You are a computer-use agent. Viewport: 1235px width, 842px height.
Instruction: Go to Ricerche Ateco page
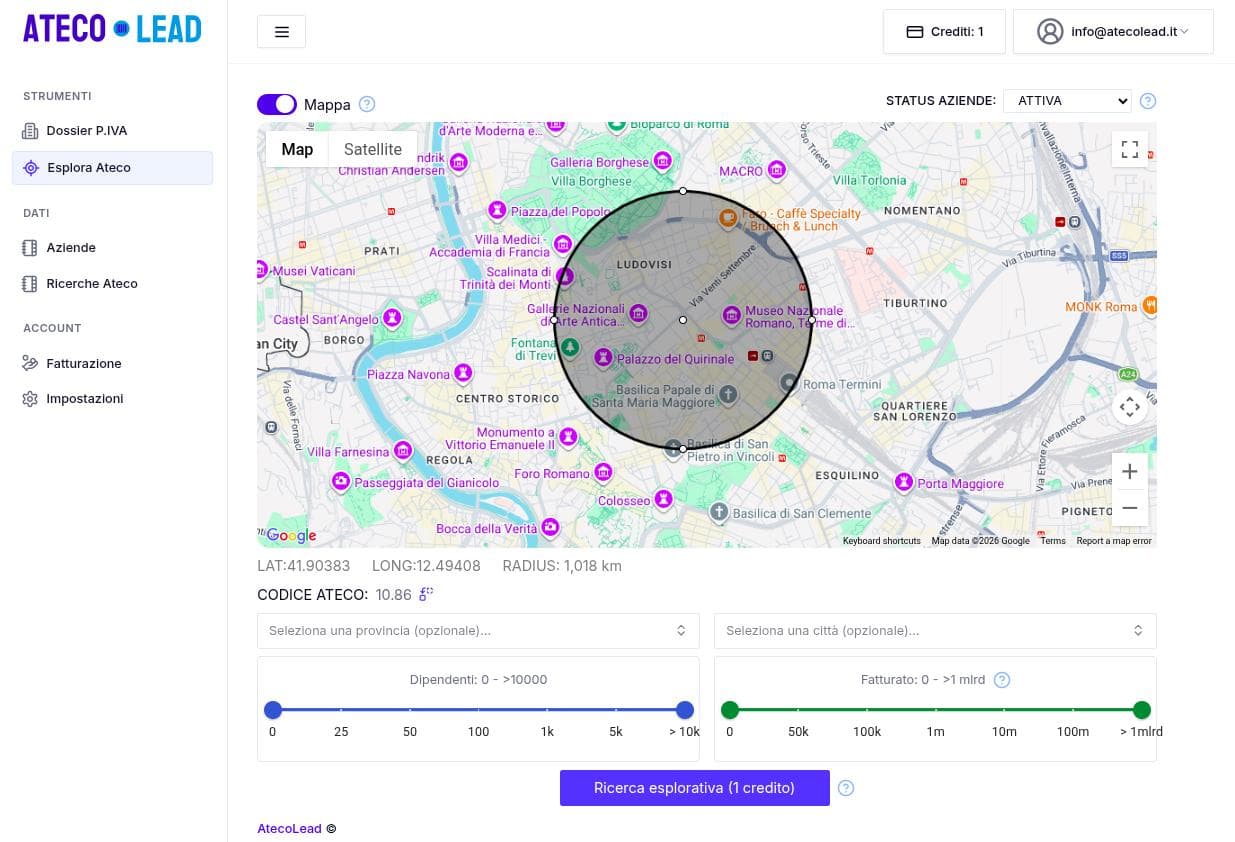tap(91, 284)
